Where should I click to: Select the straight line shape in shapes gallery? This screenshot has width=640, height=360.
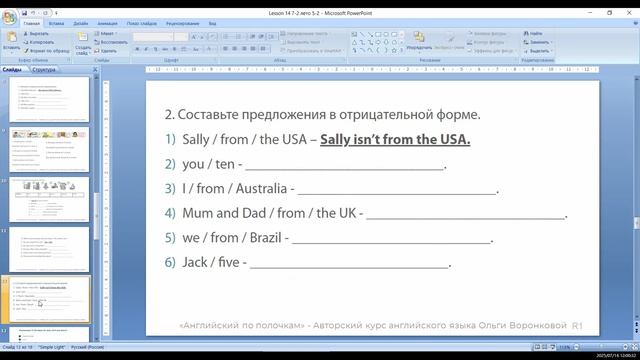coord(362,34)
